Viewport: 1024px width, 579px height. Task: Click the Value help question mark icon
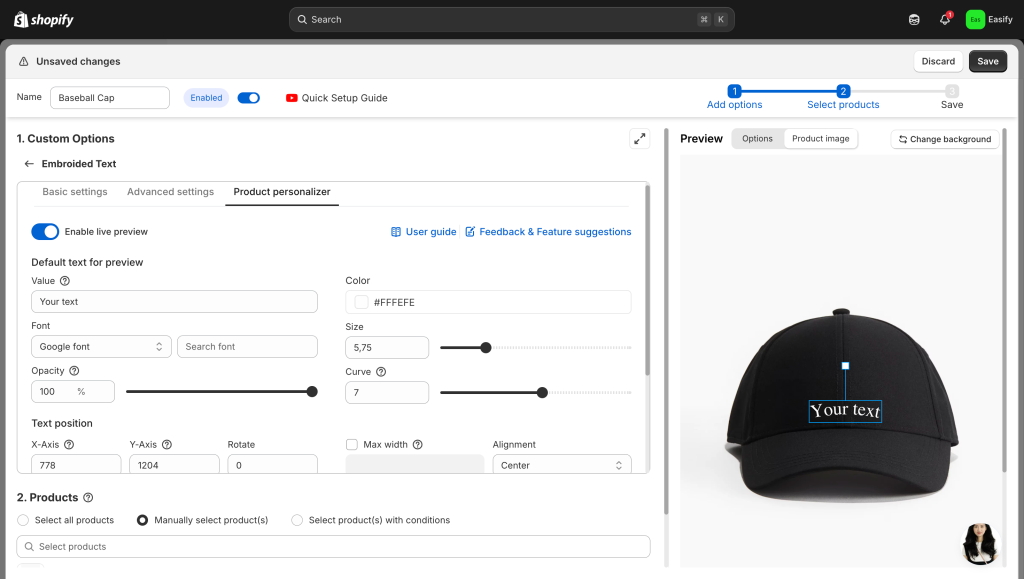tap(65, 281)
